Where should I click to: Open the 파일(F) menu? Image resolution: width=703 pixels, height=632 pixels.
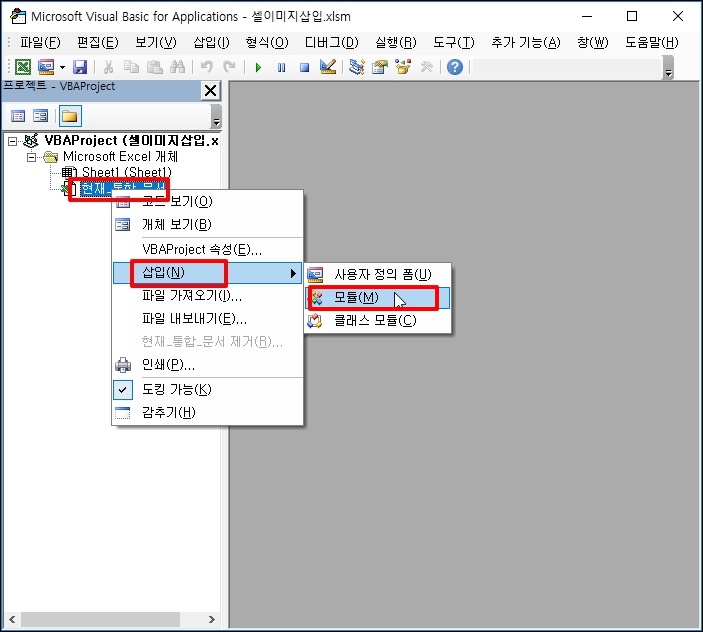point(40,43)
